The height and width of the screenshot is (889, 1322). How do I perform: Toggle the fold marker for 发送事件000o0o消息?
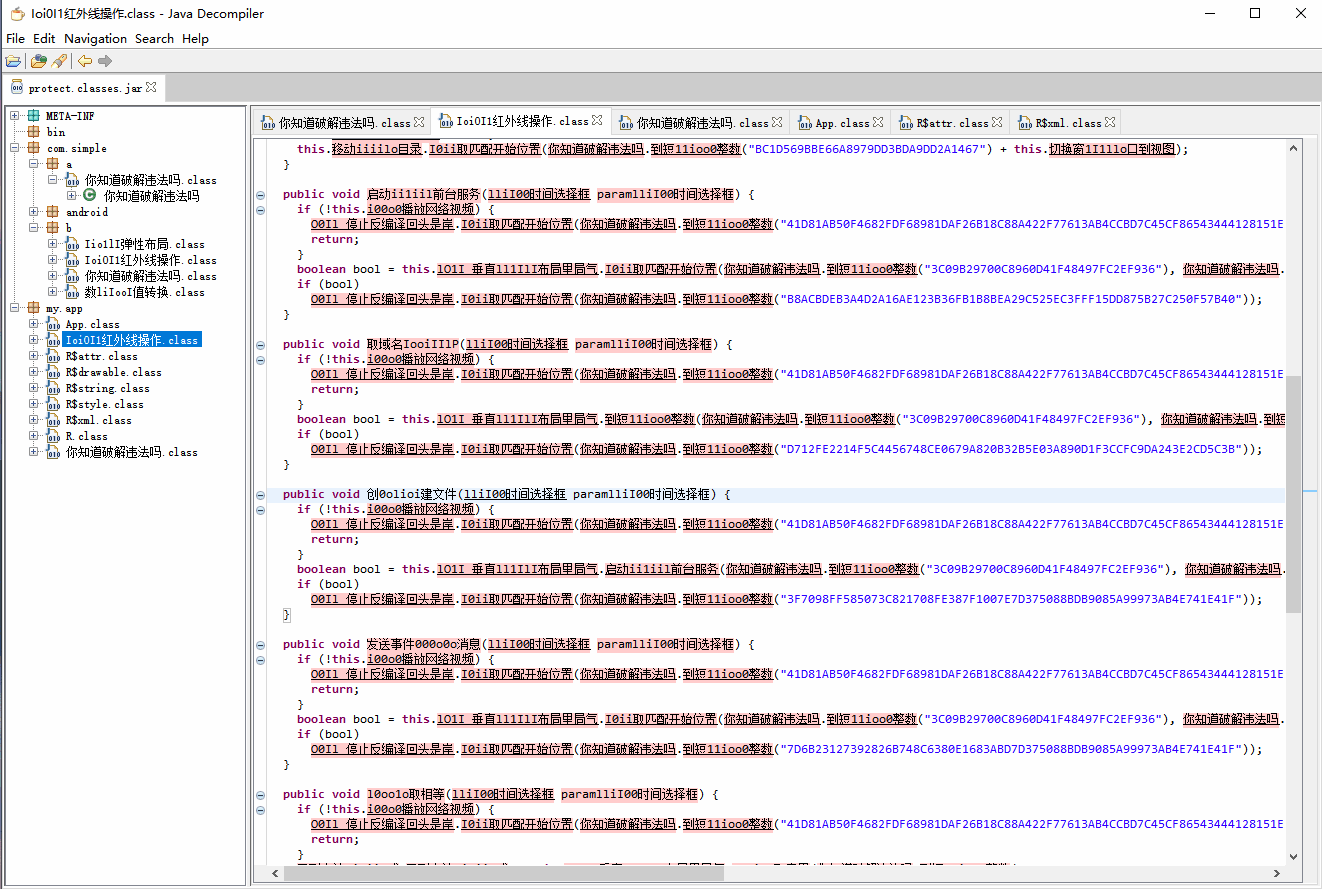click(x=260, y=644)
